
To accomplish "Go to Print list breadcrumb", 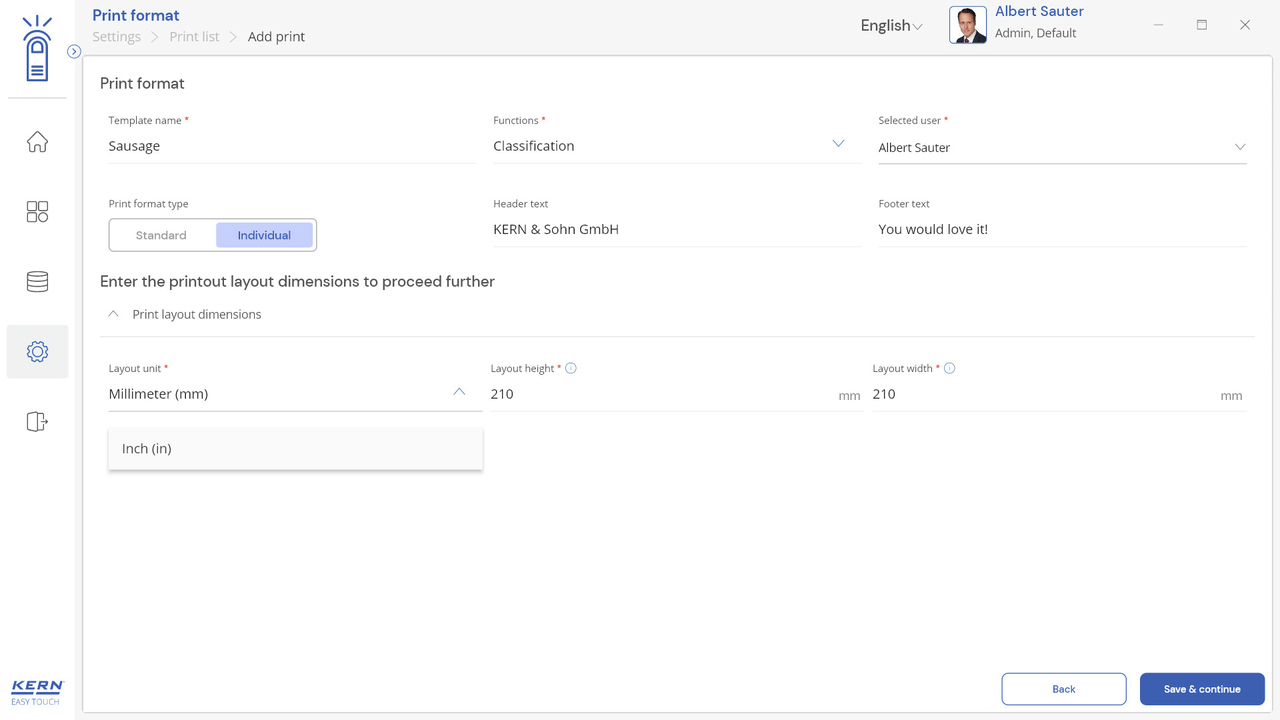I will (x=194, y=37).
